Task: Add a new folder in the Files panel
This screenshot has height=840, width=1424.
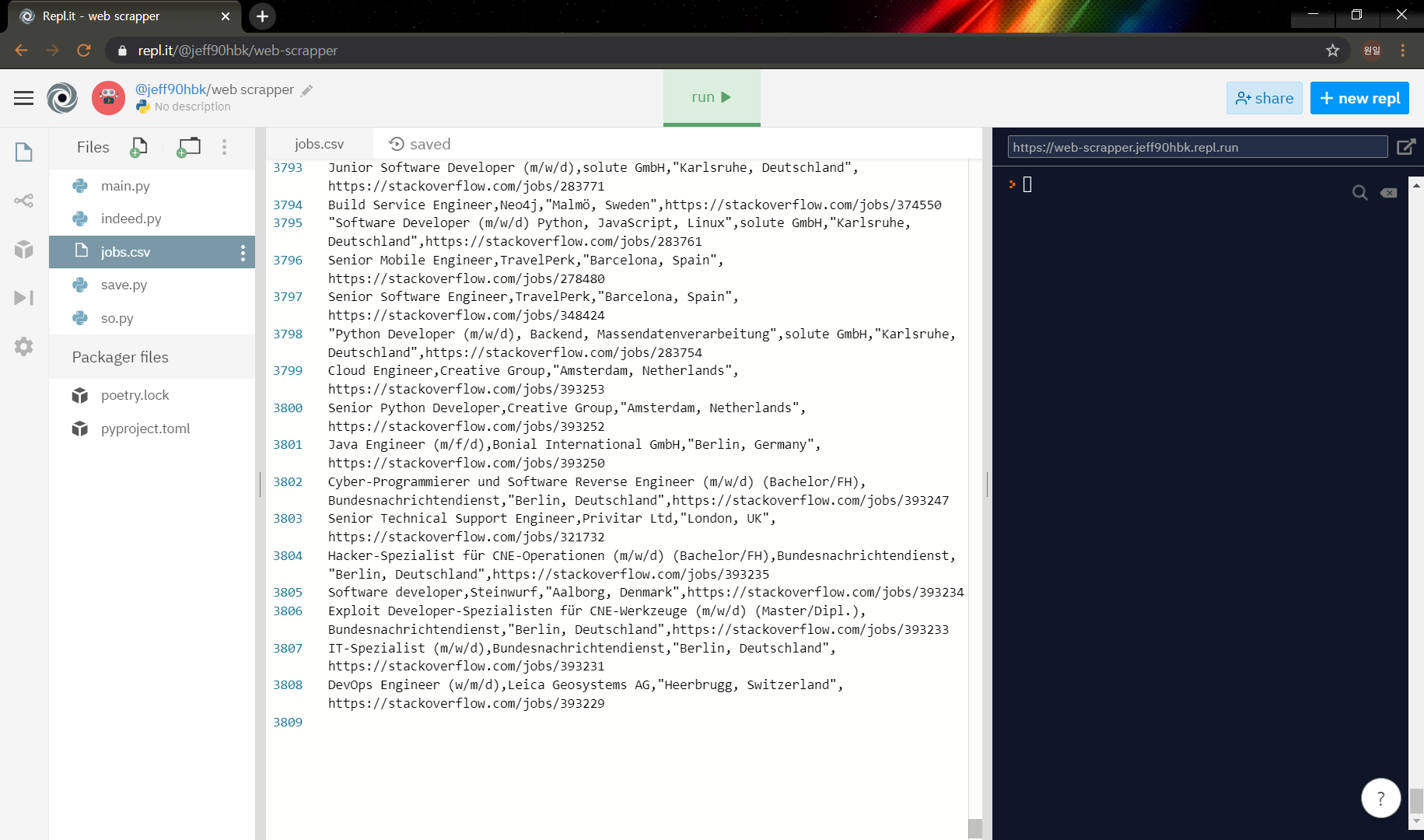Action: pyautogui.click(x=188, y=147)
